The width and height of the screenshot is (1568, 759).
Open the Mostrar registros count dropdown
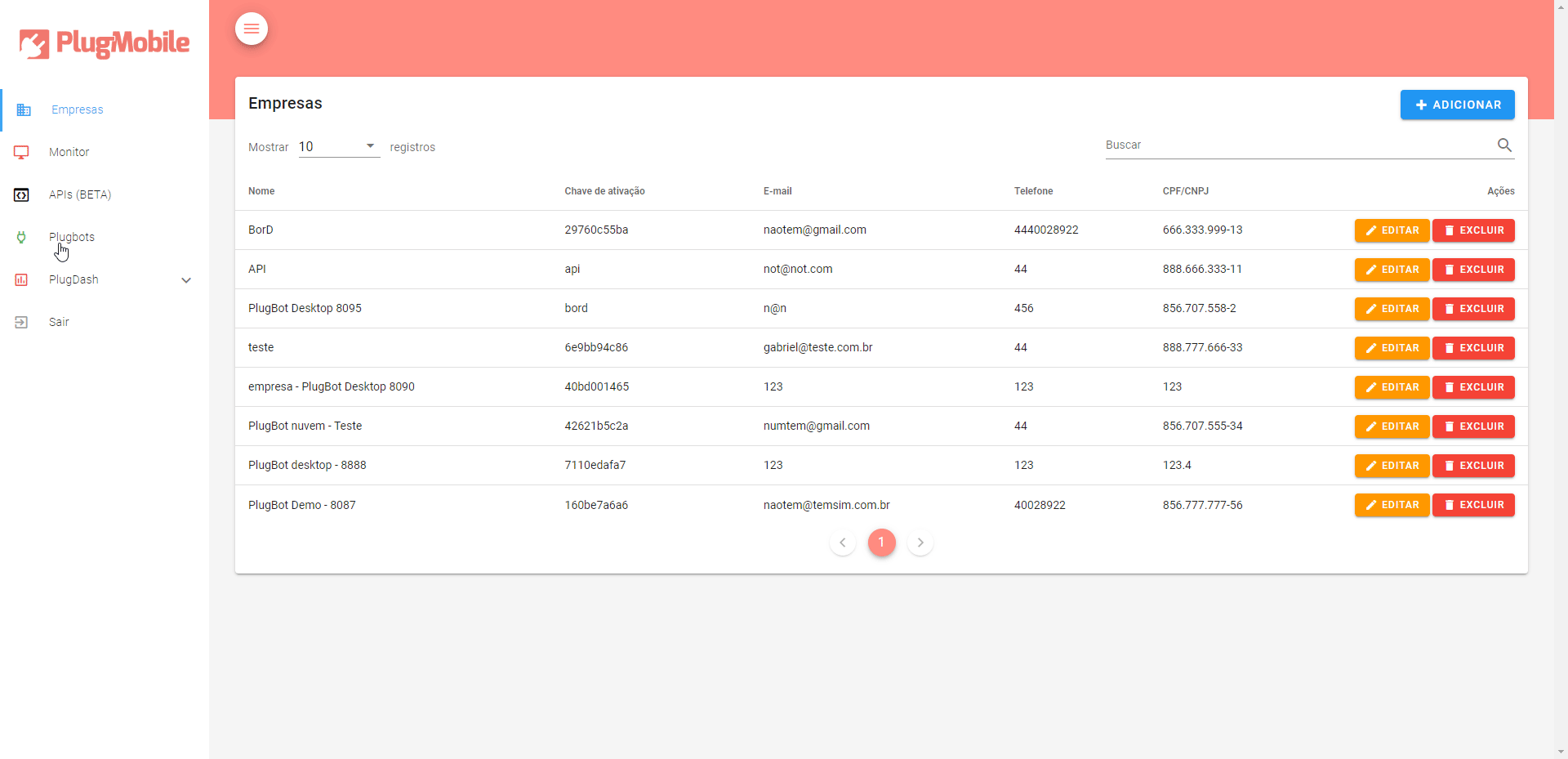click(339, 146)
